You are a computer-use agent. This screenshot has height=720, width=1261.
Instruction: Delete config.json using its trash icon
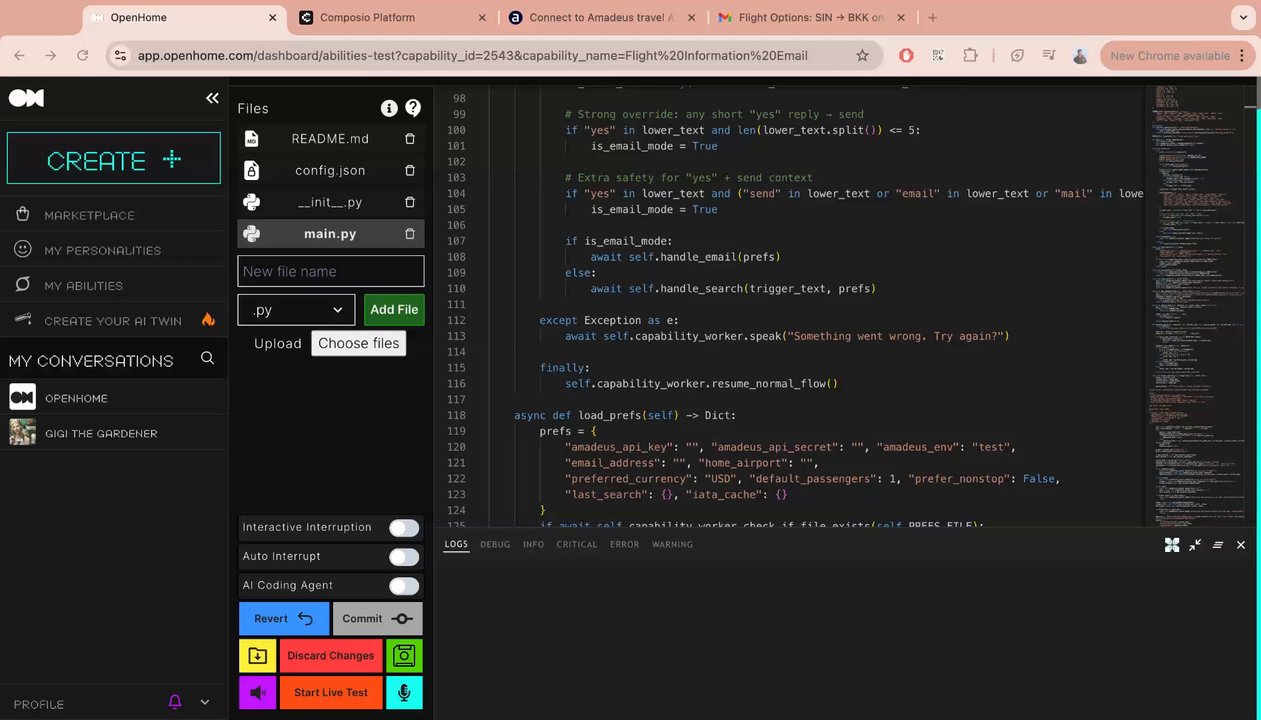point(410,170)
